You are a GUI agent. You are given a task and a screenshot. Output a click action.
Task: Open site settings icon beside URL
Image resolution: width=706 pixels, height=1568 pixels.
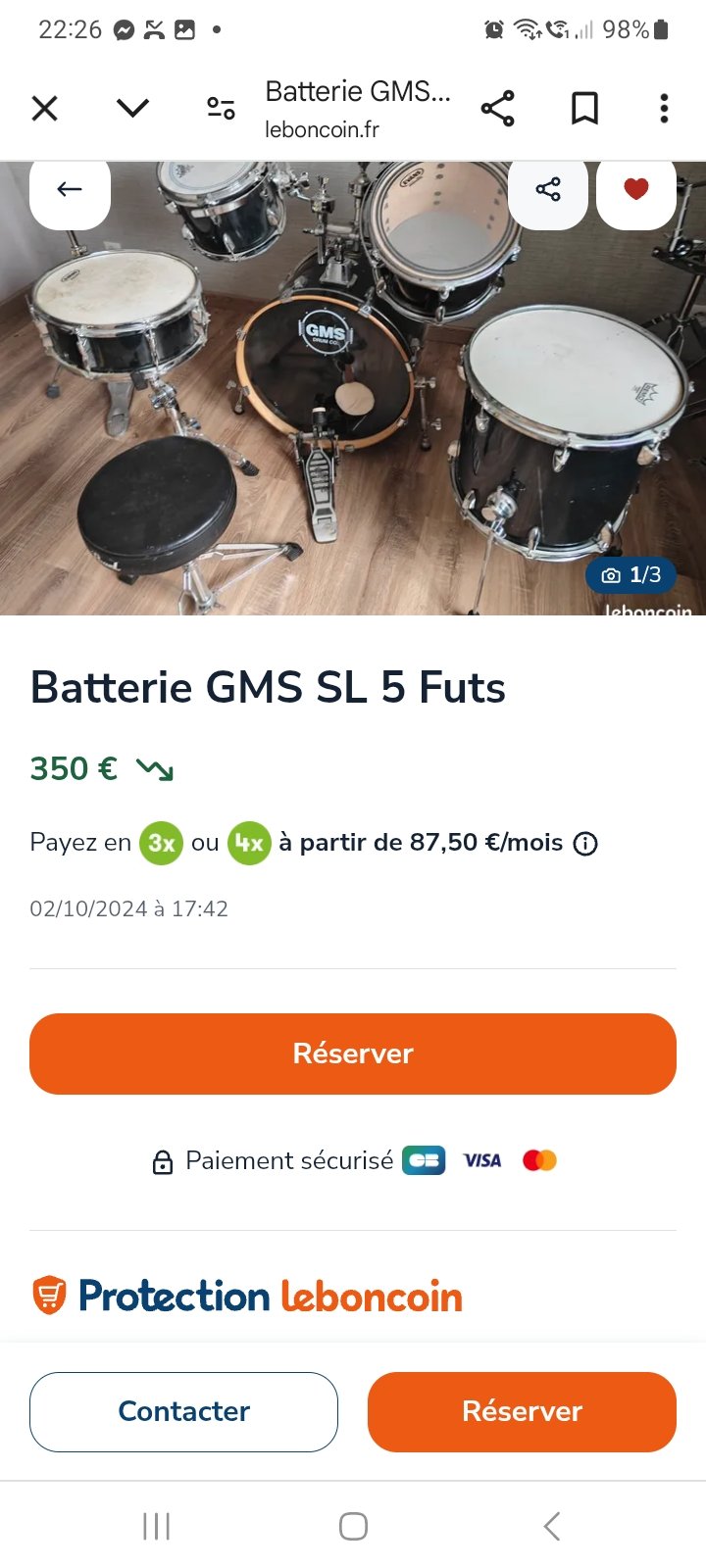221,108
